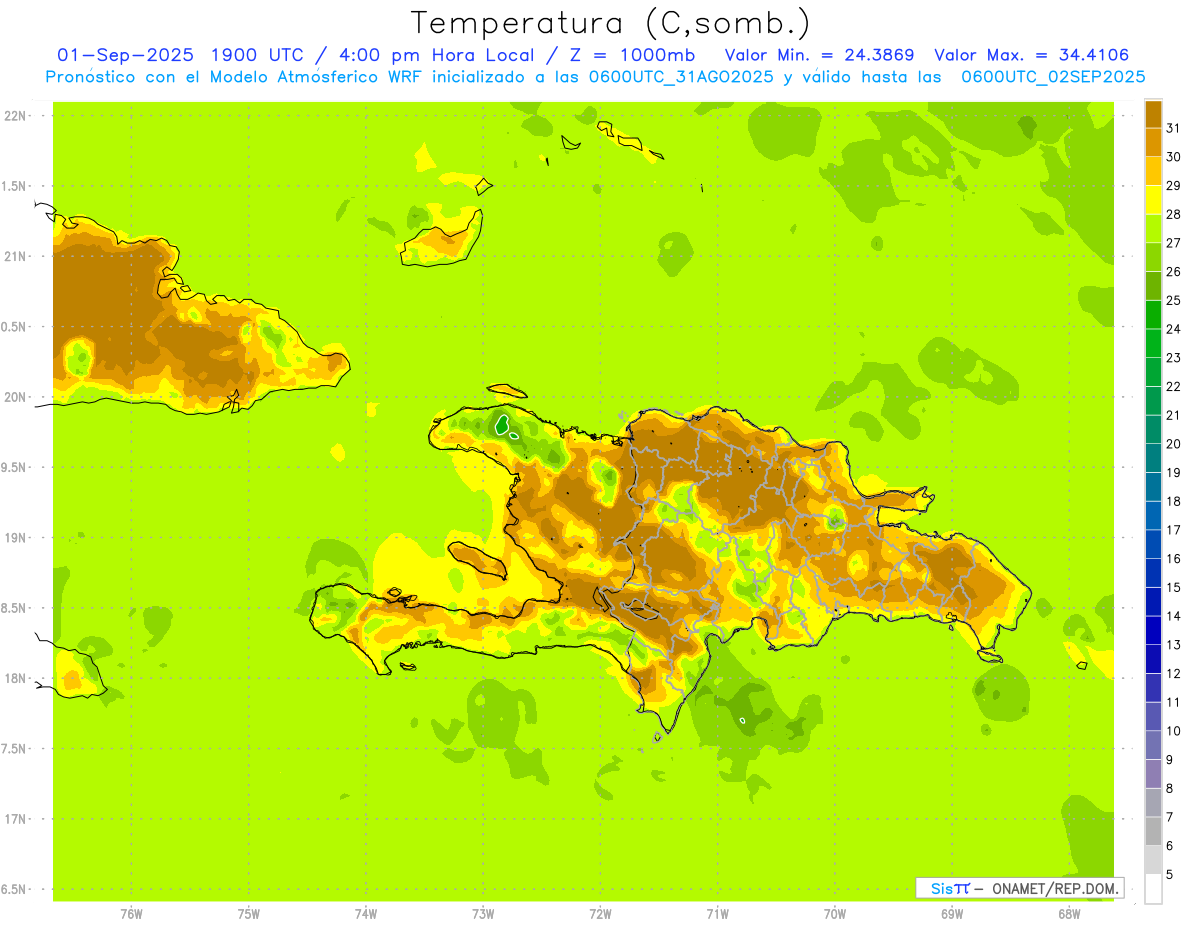Click the '1.5N' latitude label

click(x=15, y=186)
